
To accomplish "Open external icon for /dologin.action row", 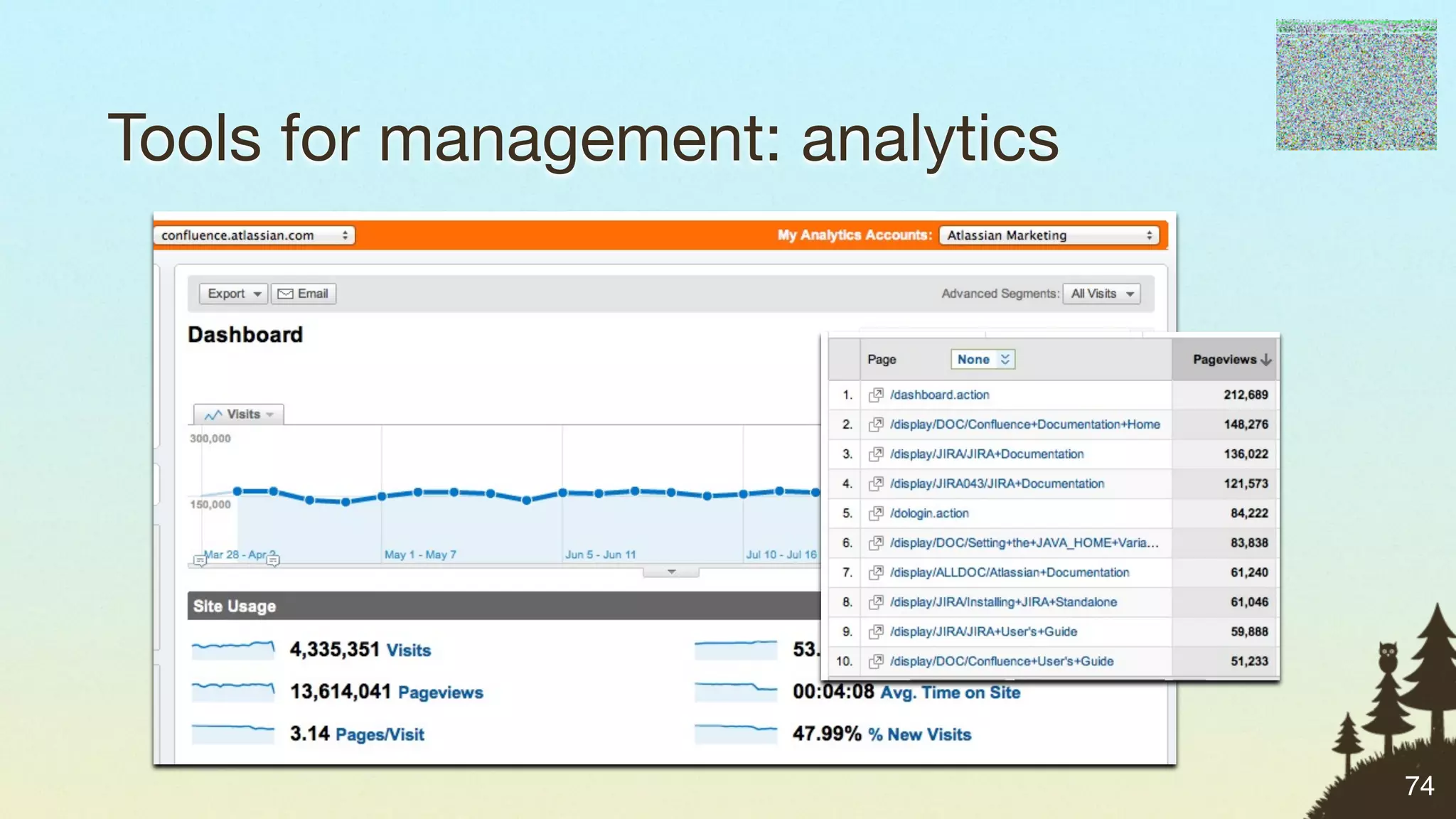I will click(877, 513).
